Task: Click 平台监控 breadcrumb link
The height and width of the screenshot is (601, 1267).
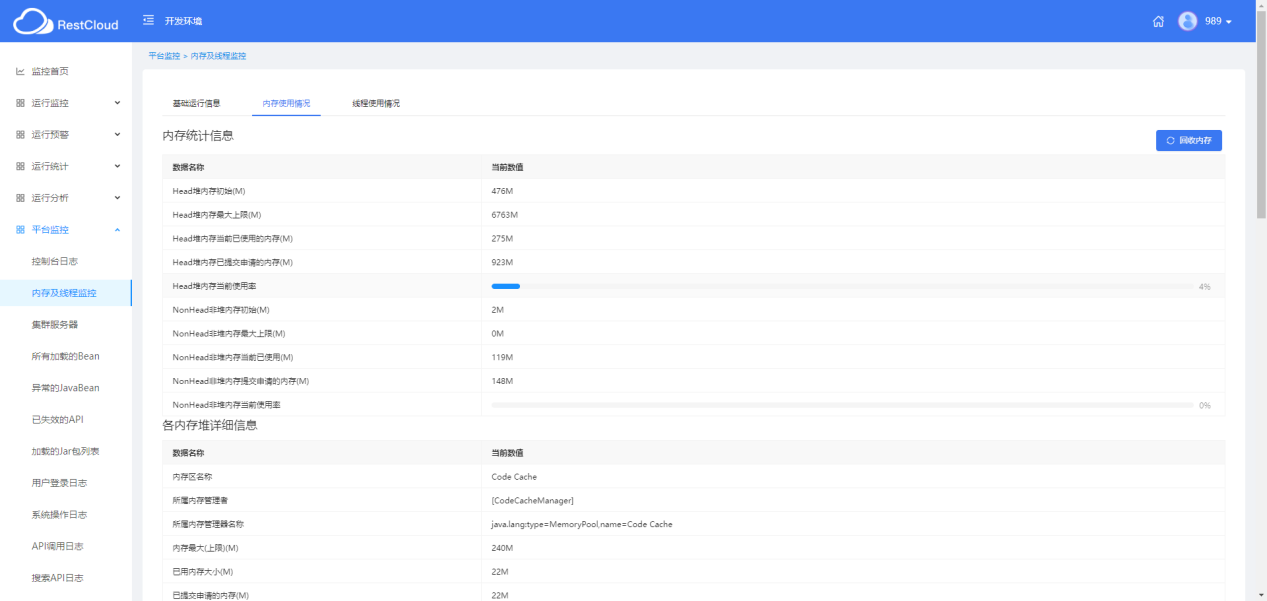Action: [164, 56]
